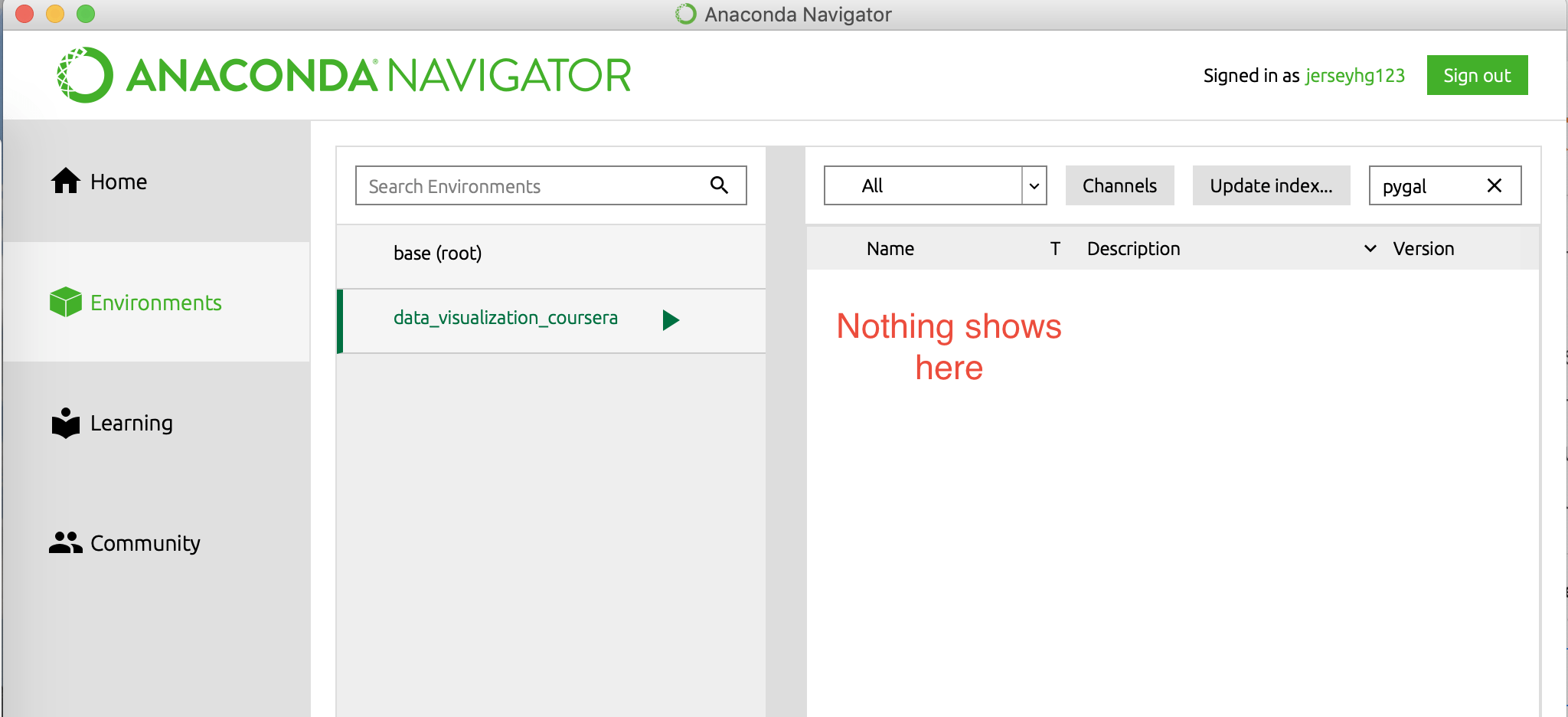Click the T column header
Image resolution: width=1568 pixels, height=717 pixels.
tap(1055, 248)
